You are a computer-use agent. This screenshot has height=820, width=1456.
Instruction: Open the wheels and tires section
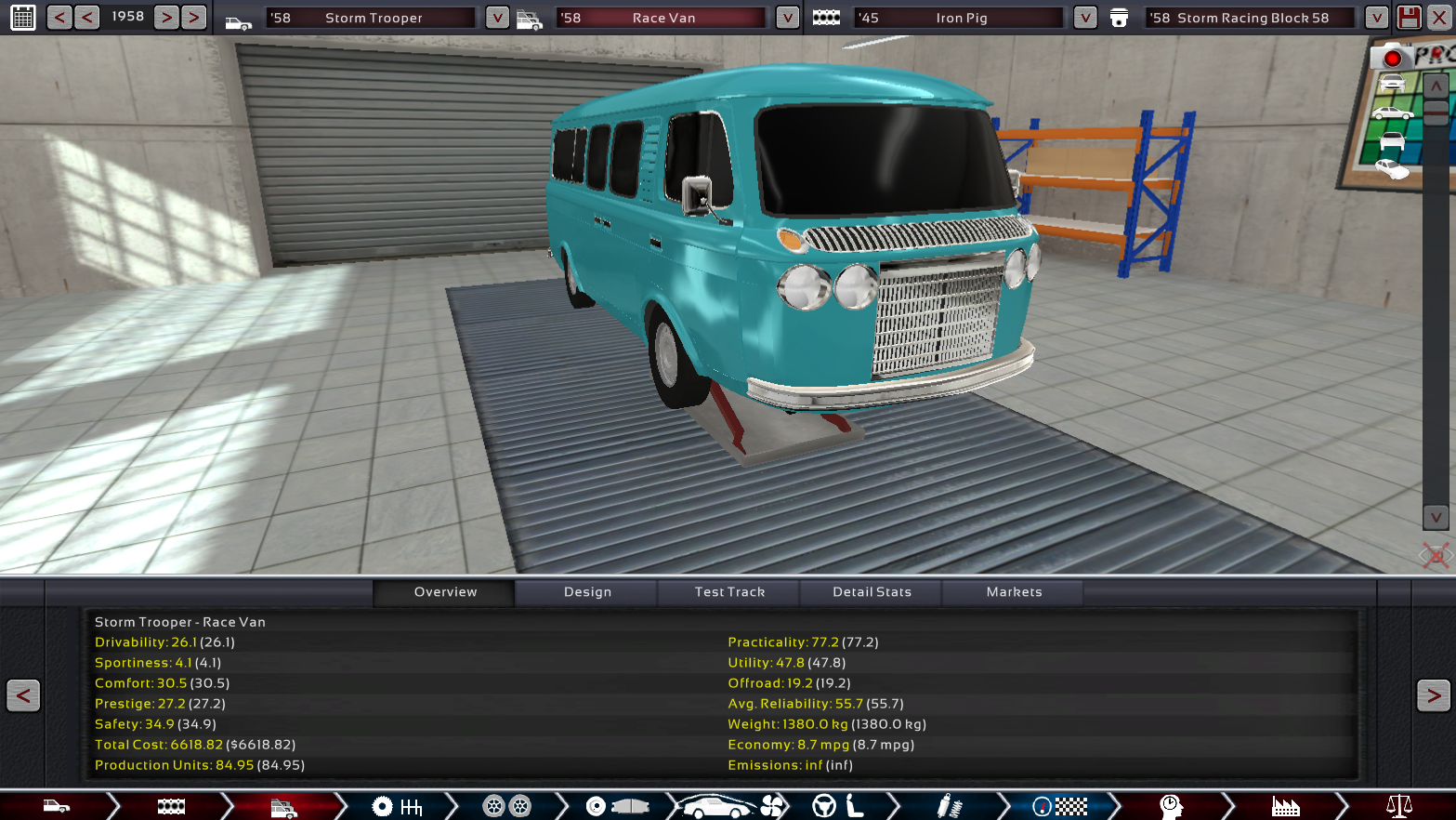pyautogui.click(x=506, y=806)
